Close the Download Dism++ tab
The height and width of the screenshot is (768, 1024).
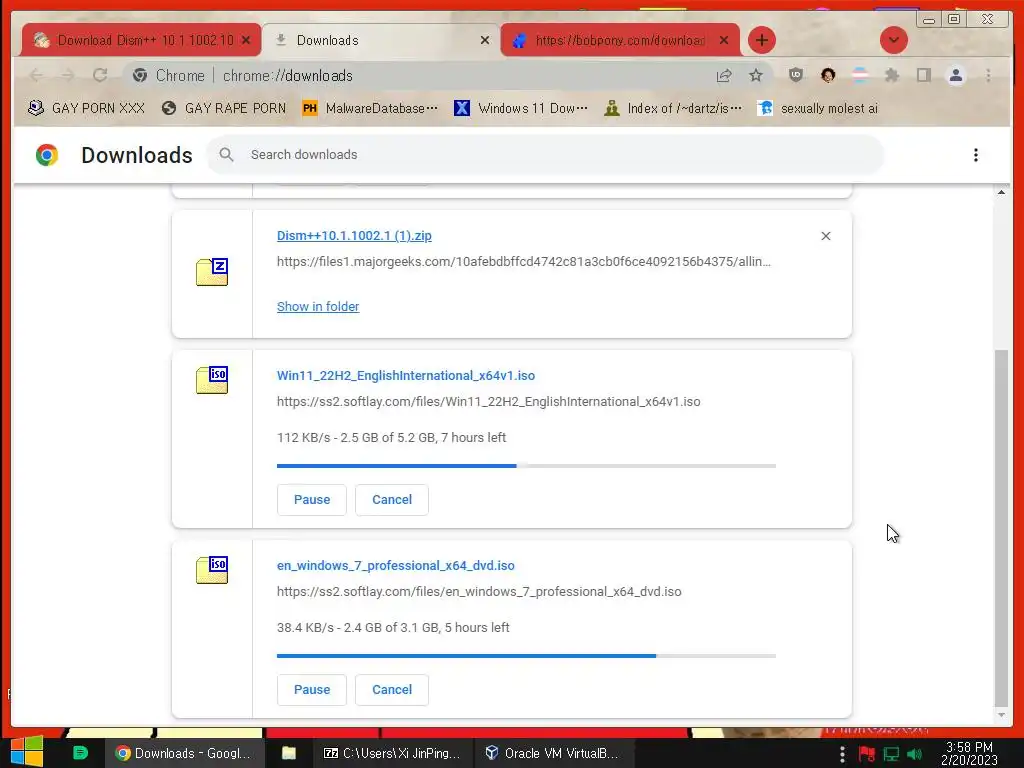click(x=246, y=40)
